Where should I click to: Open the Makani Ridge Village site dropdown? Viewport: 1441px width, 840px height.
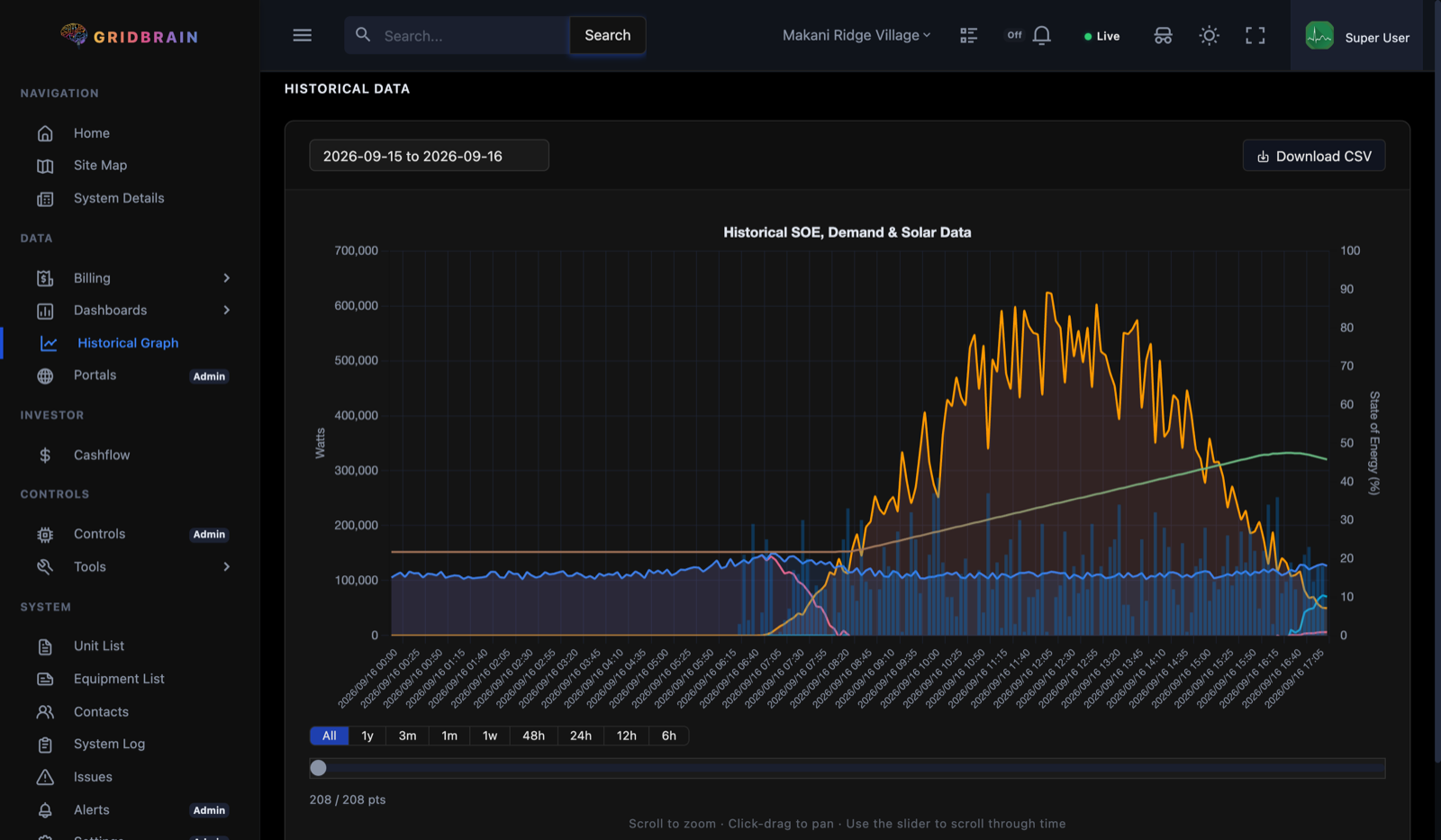(x=856, y=35)
